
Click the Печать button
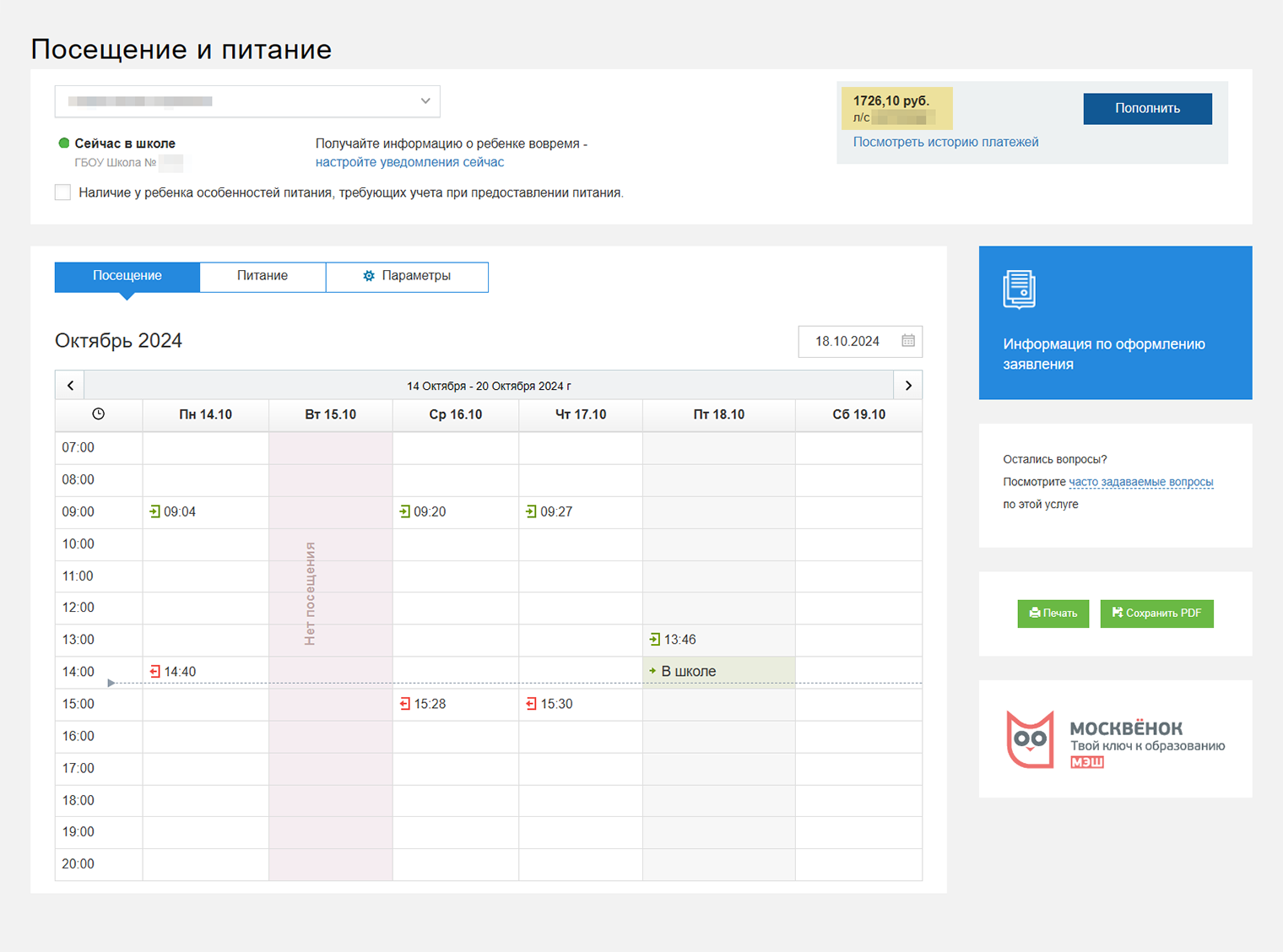(1053, 614)
